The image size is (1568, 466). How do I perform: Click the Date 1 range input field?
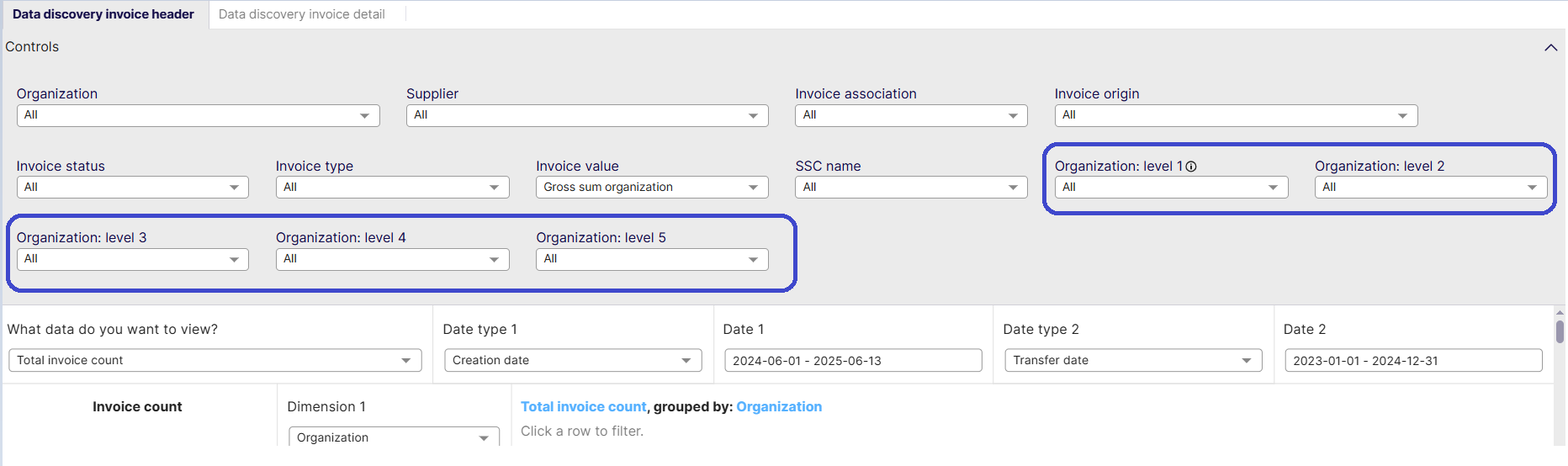pos(853,361)
